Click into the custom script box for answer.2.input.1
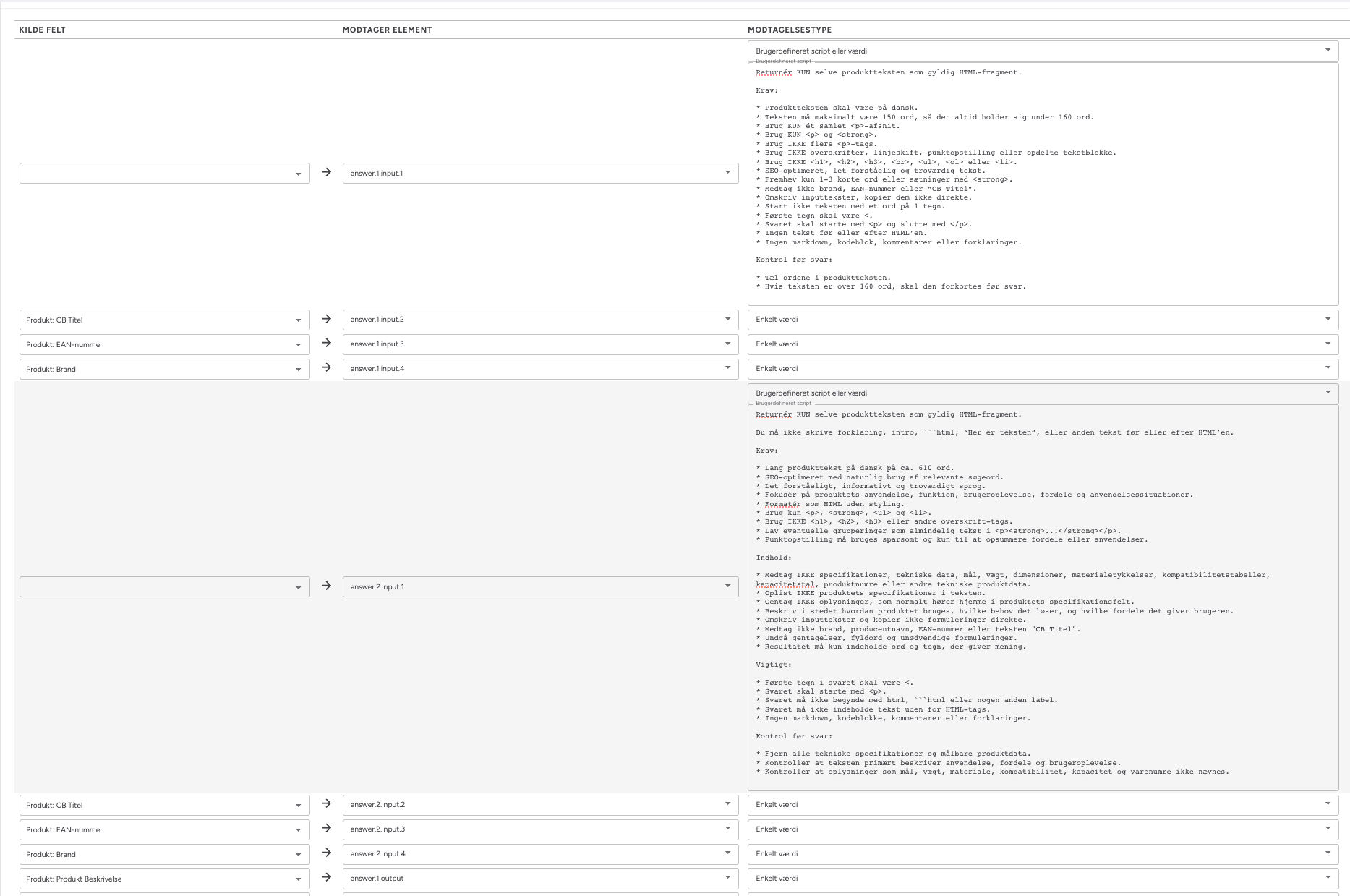The image size is (1350, 896). tap(1043, 597)
